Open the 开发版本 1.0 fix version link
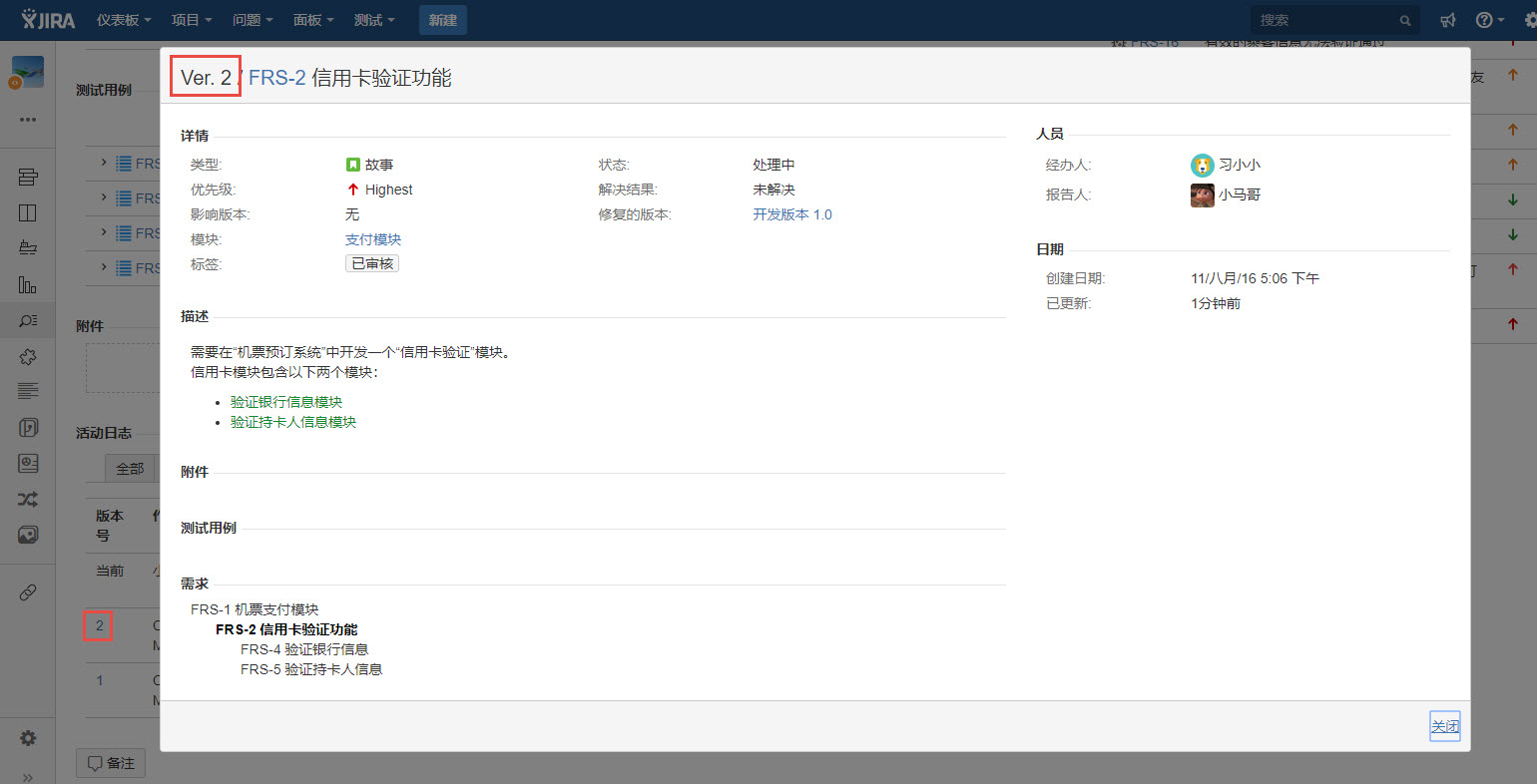1537x784 pixels. pyautogui.click(x=792, y=214)
